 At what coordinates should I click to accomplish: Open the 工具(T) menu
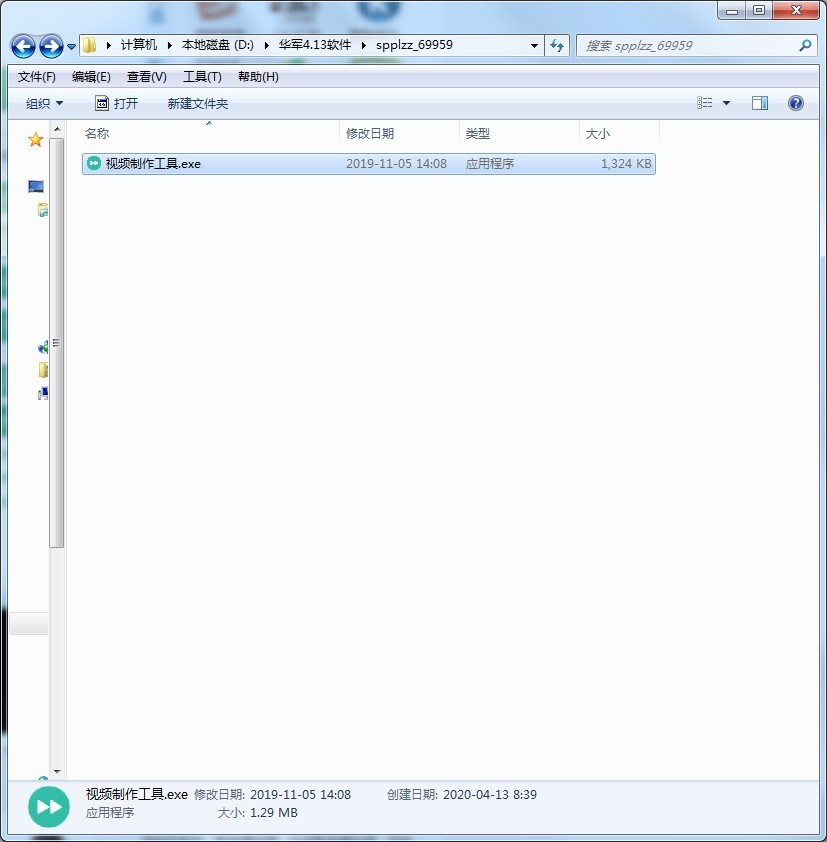click(202, 77)
